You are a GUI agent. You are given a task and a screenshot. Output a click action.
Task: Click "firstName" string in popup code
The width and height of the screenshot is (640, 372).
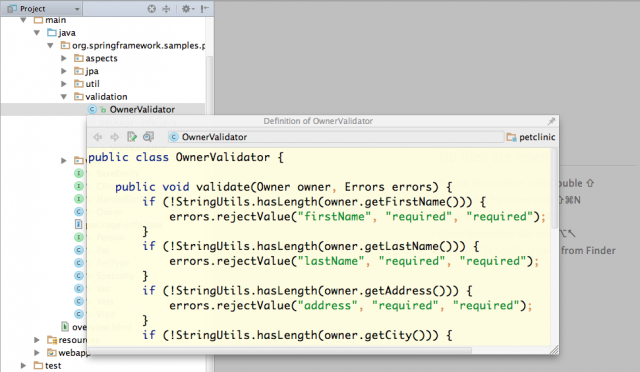pyautogui.click(x=335, y=216)
